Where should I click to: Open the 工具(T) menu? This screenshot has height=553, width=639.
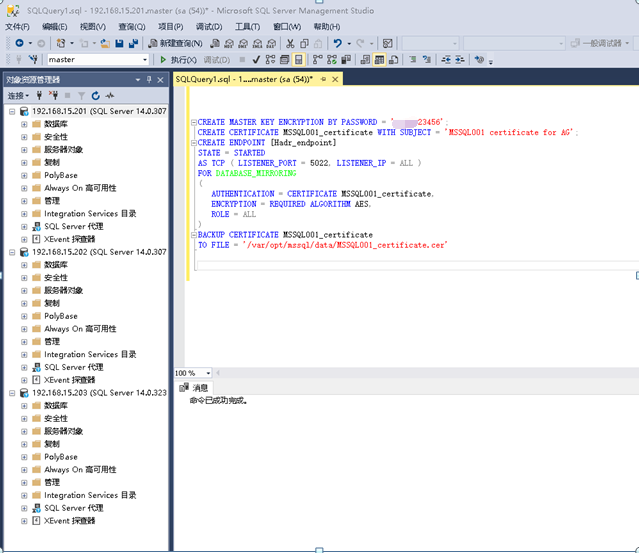247,26
